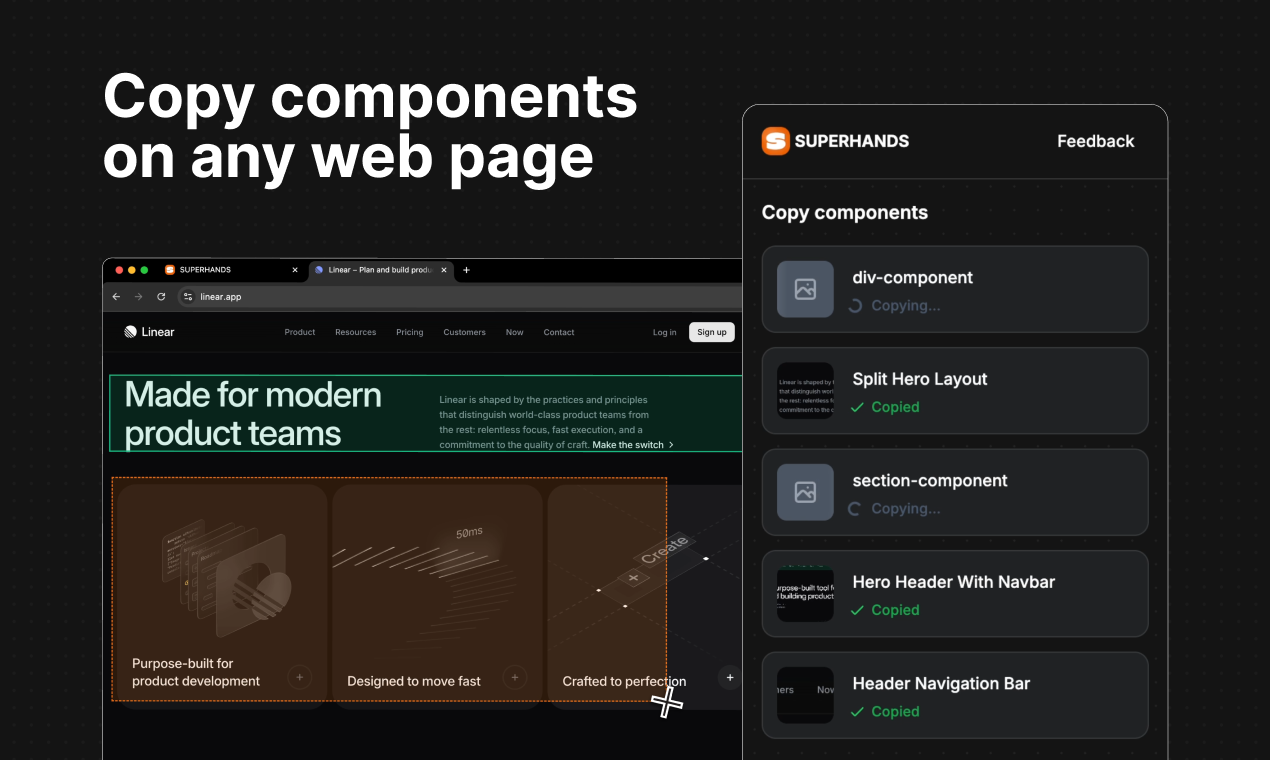Select the section-component placeholder image icon

point(805,492)
